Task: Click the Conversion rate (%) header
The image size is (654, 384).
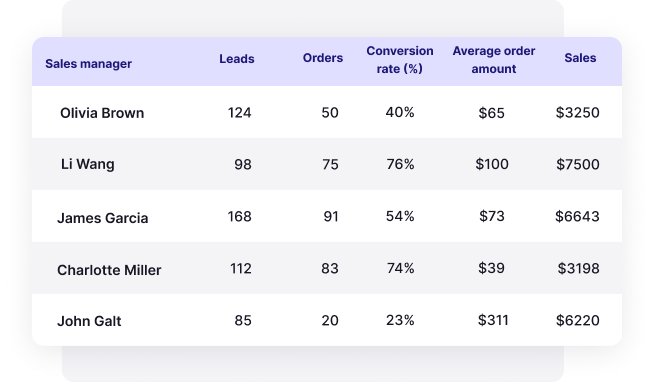Action: point(400,60)
